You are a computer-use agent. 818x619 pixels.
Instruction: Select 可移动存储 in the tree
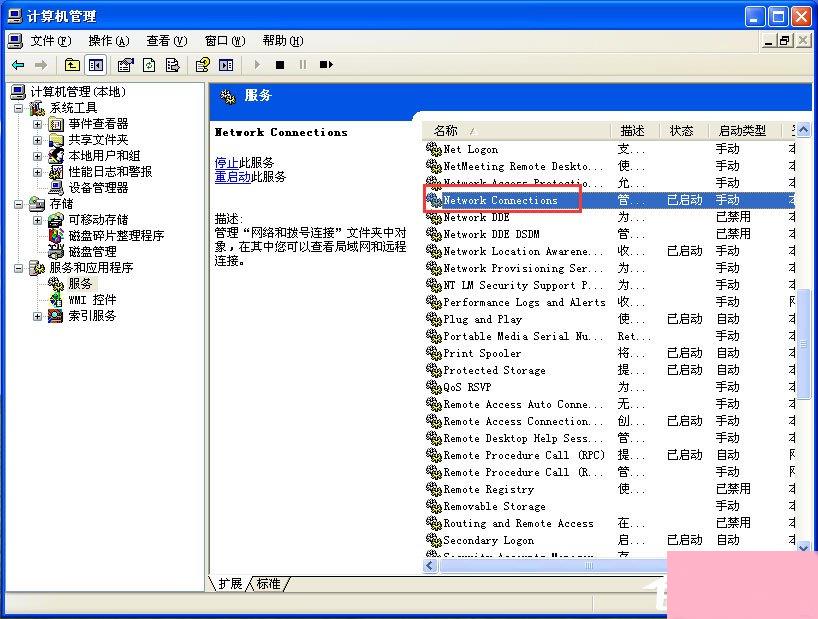point(98,220)
